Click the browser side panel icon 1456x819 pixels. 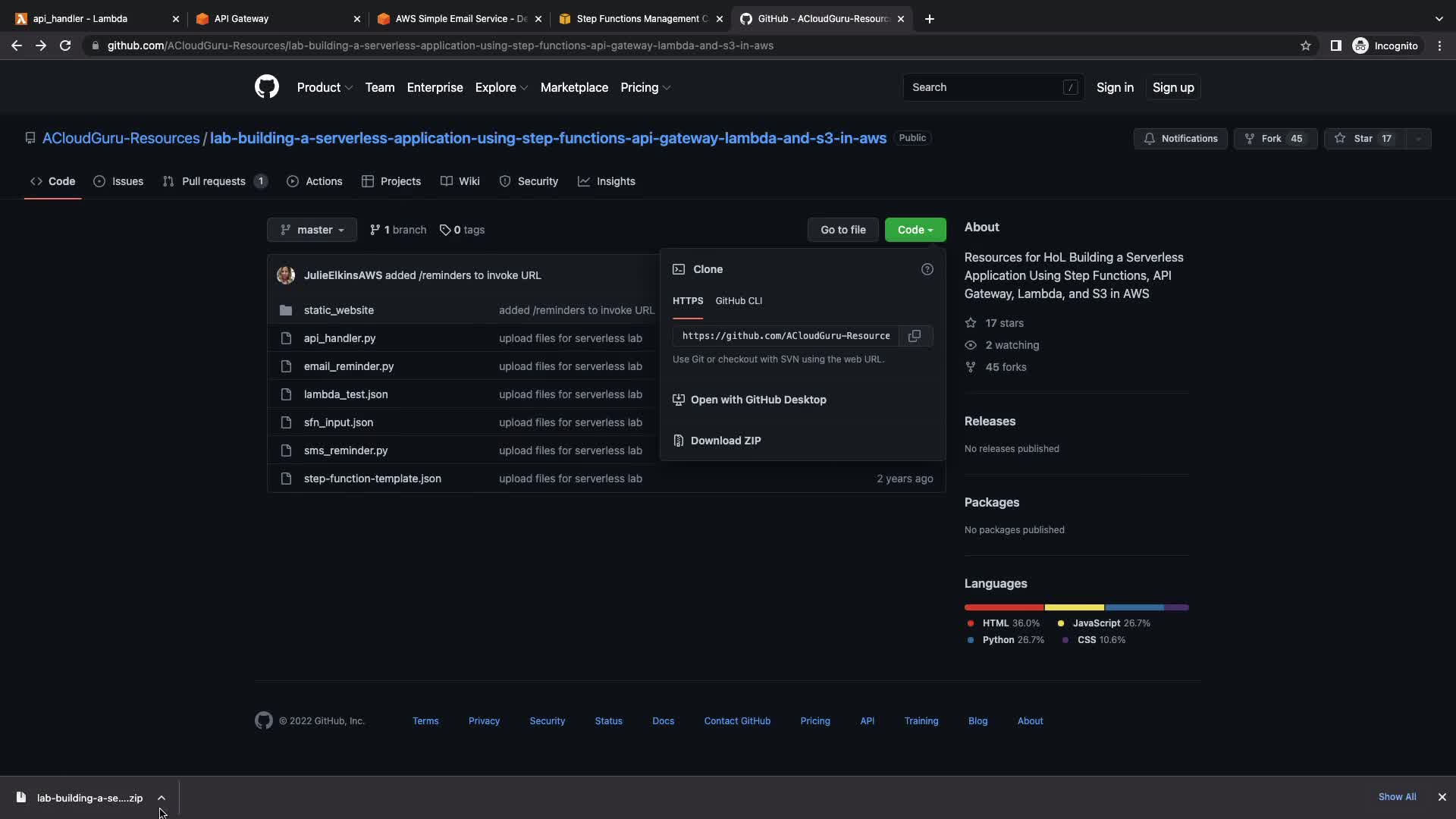click(1335, 45)
